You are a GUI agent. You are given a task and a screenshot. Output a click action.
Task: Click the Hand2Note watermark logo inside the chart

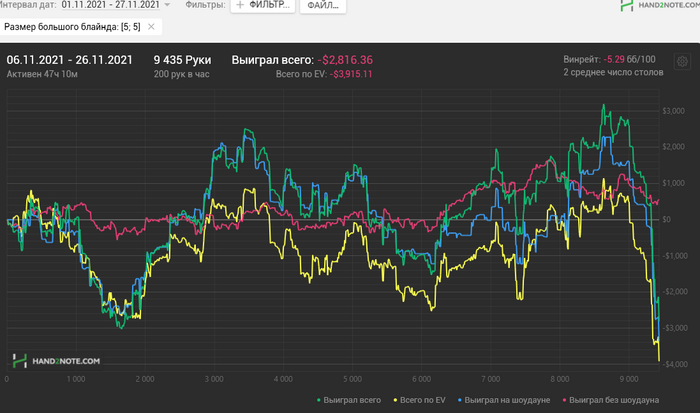56,361
